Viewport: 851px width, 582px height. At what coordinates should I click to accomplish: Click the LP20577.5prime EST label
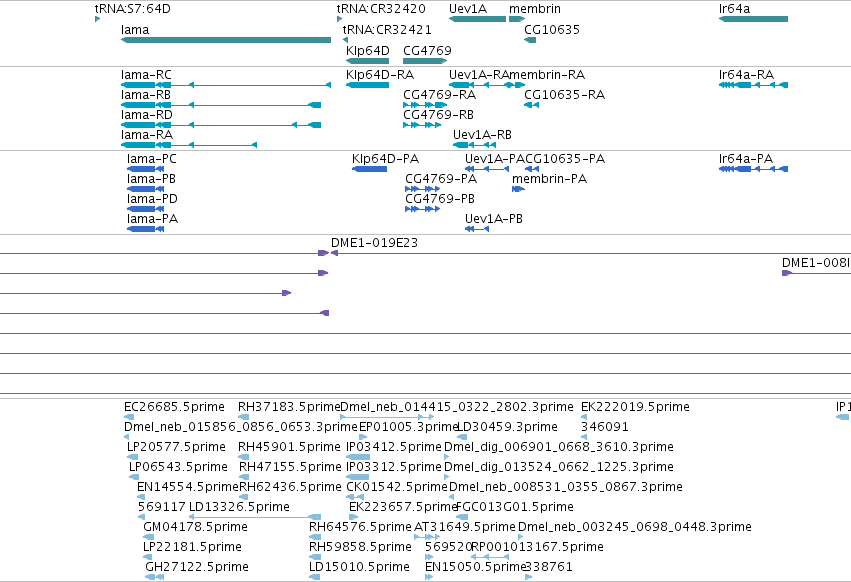tap(176, 447)
